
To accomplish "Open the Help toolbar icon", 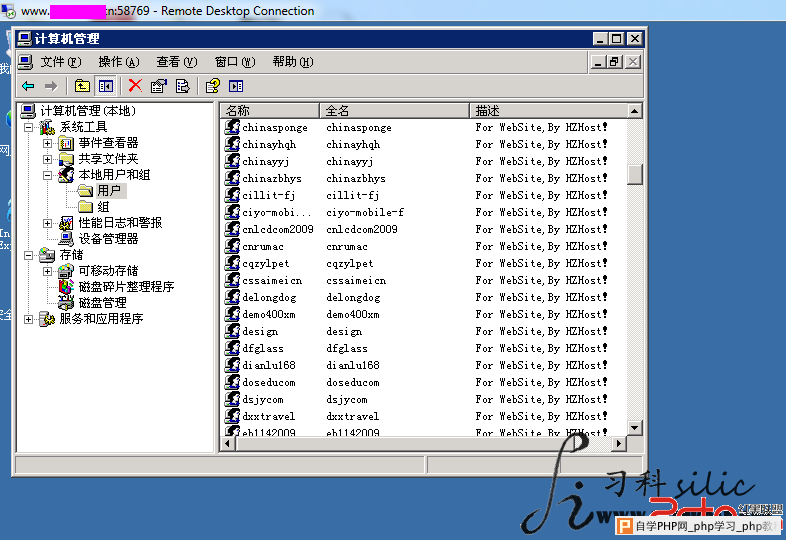I will [213, 86].
